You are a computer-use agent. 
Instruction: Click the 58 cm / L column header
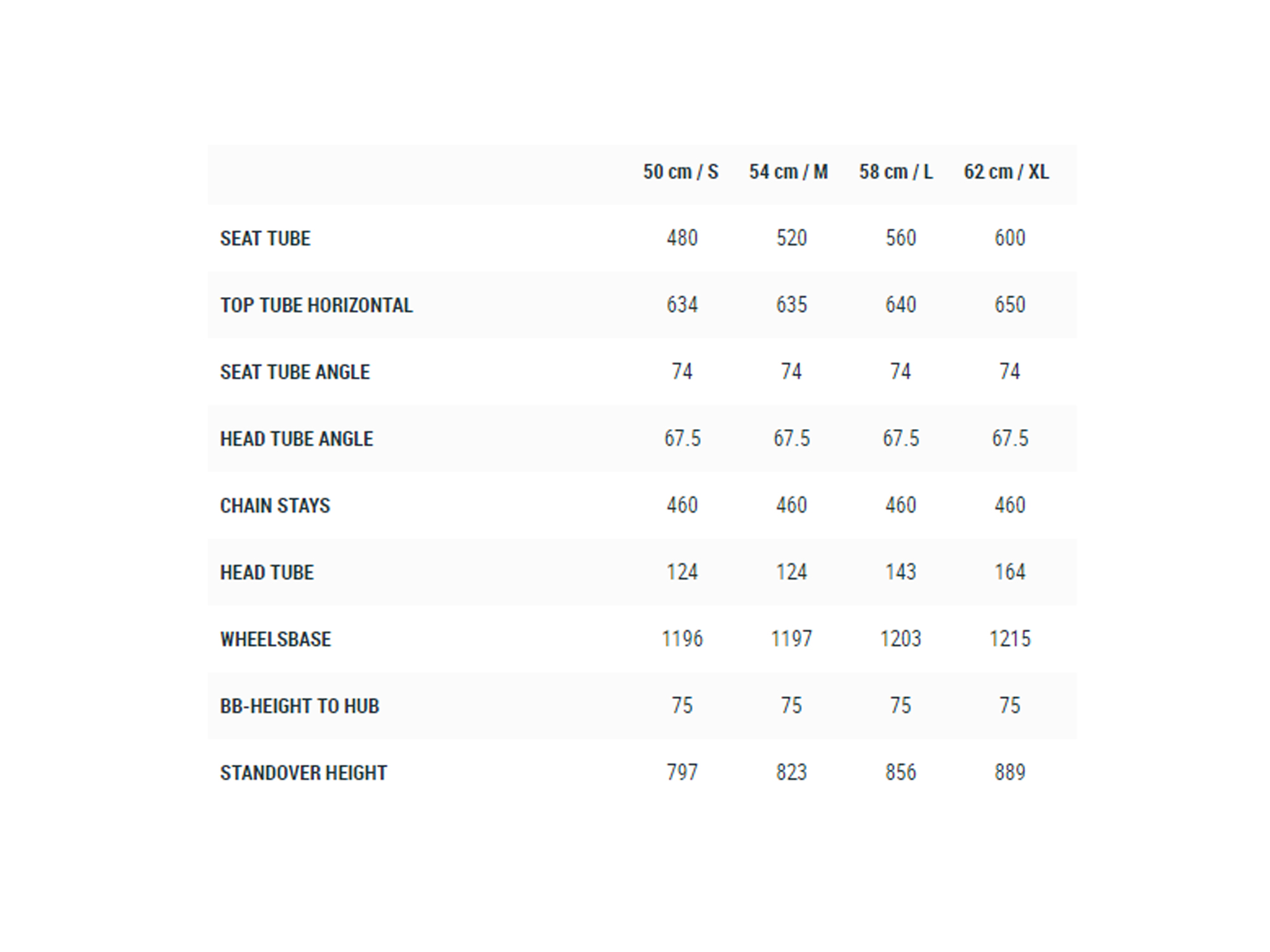tap(896, 172)
